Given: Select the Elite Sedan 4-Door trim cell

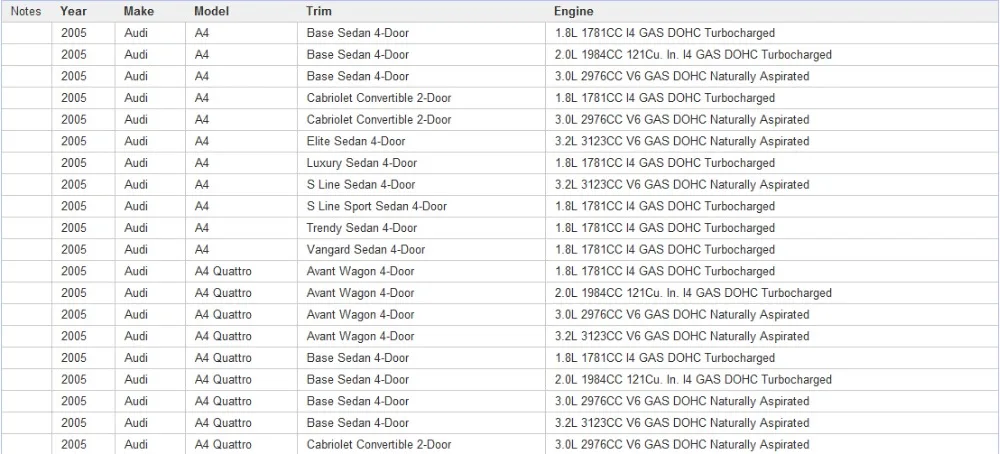Looking at the screenshot, I should point(422,142).
